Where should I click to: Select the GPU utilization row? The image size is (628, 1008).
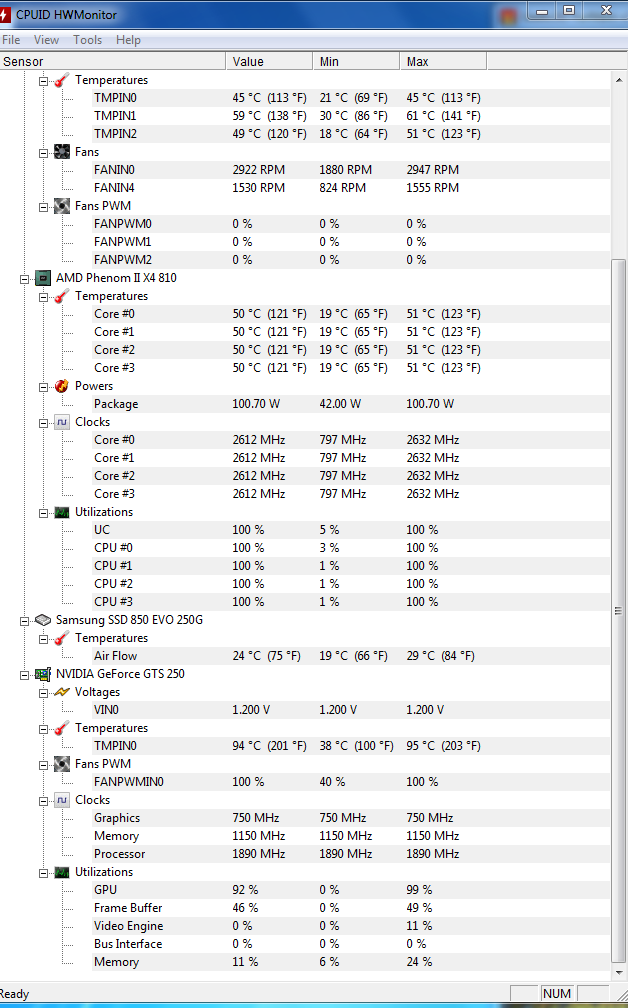tap(105, 890)
